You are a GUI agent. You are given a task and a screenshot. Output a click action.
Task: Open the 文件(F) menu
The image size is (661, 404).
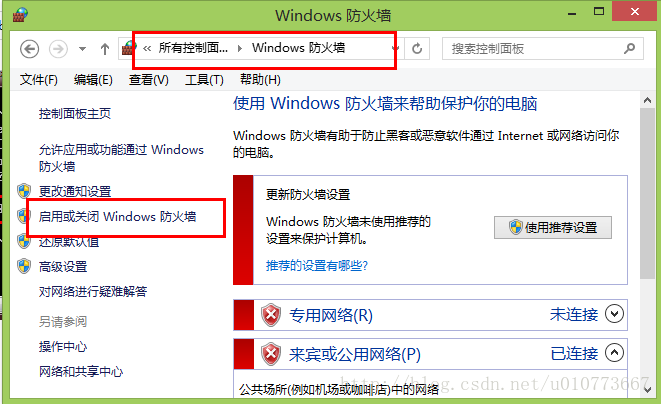tap(38, 79)
